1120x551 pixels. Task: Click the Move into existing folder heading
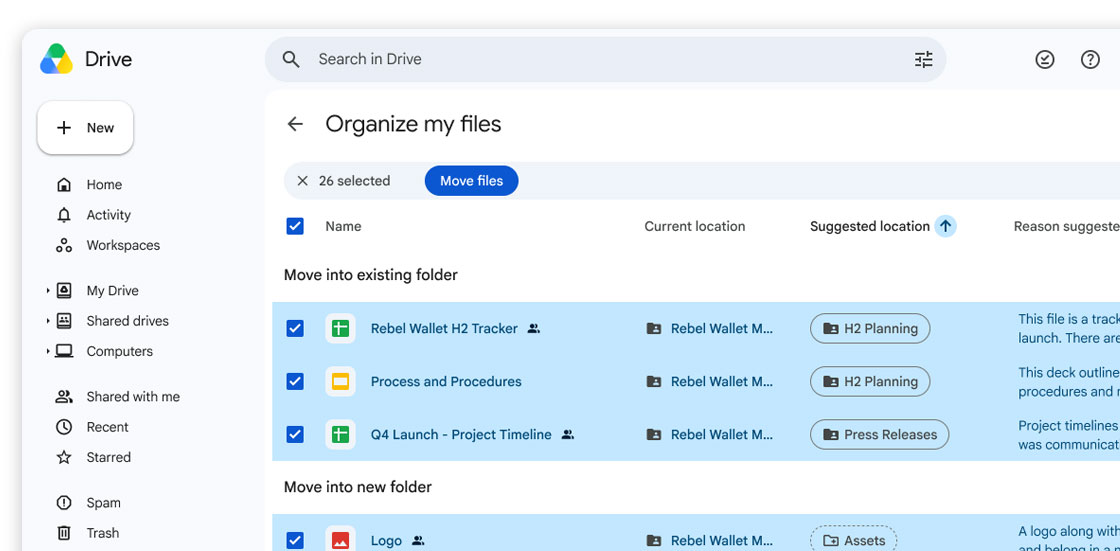pyautogui.click(x=371, y=275)
